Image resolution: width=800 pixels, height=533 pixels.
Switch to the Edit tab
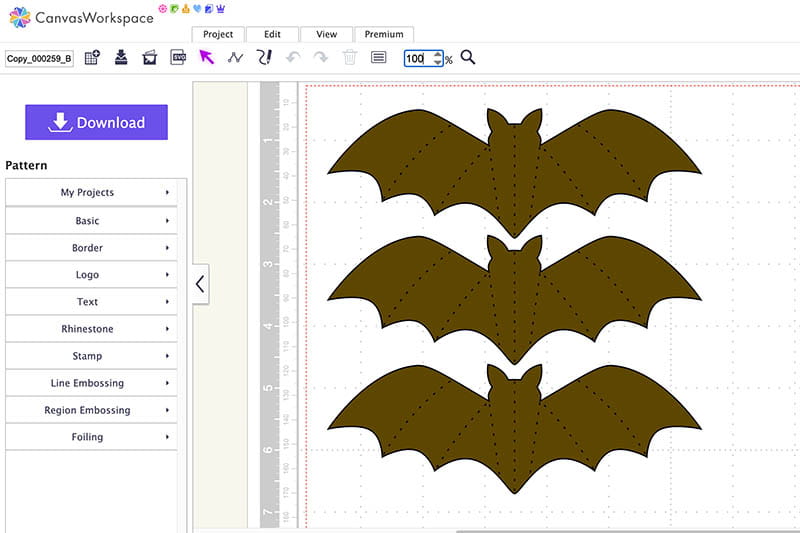pyautogui.click(x=272, y=34)
